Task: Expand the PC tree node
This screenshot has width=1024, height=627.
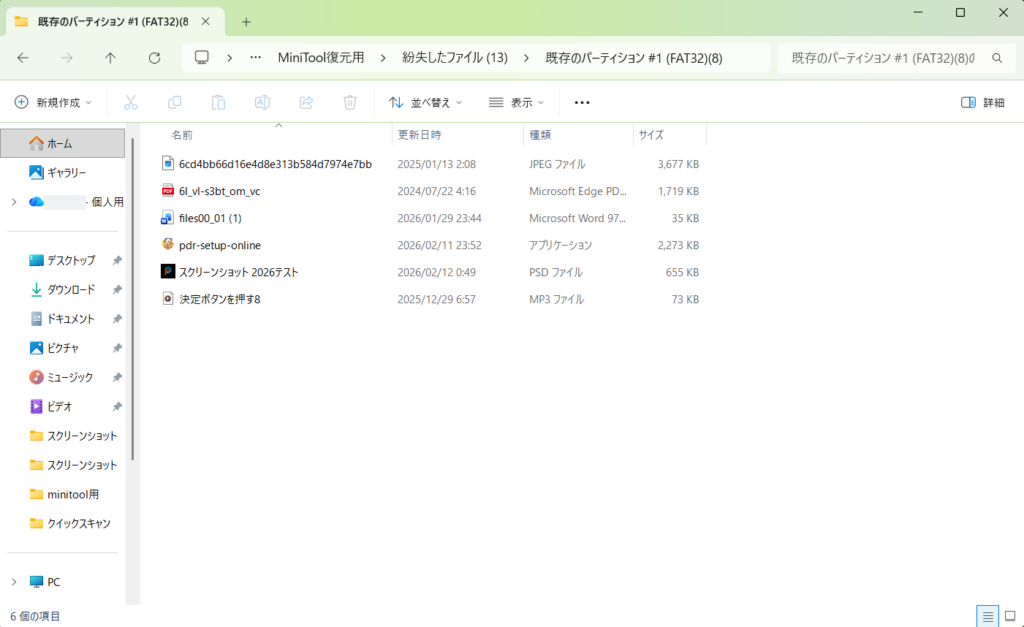Action: click(x=14, y=582)
